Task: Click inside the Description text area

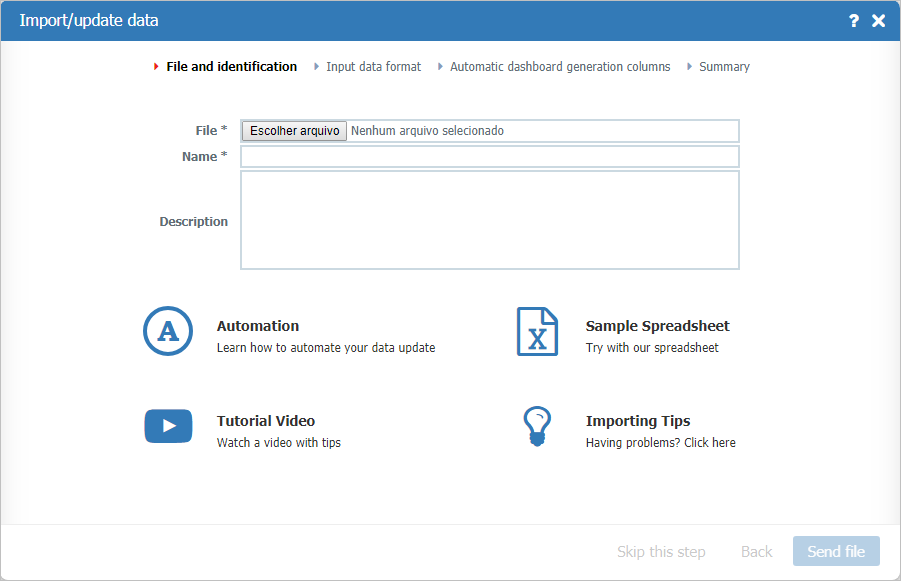Action: [489, 220]
